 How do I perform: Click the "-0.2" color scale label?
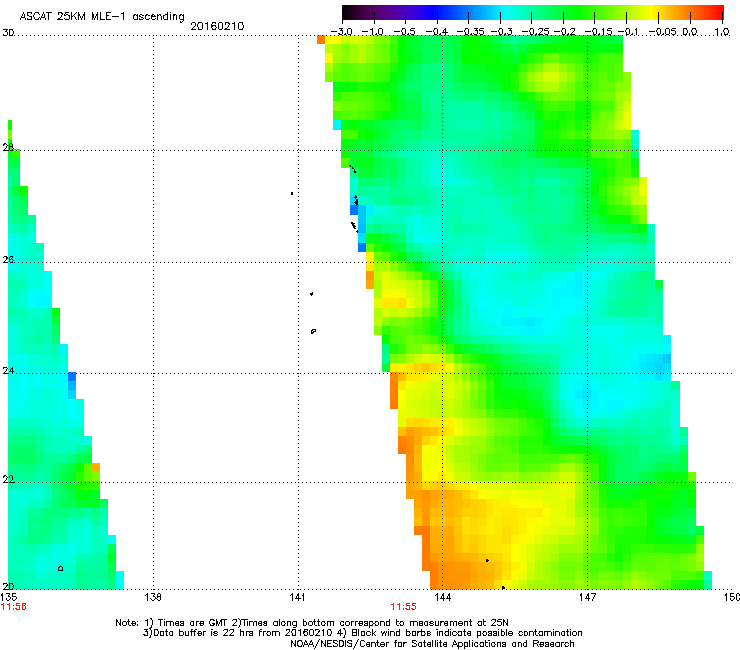click(565, 32)
